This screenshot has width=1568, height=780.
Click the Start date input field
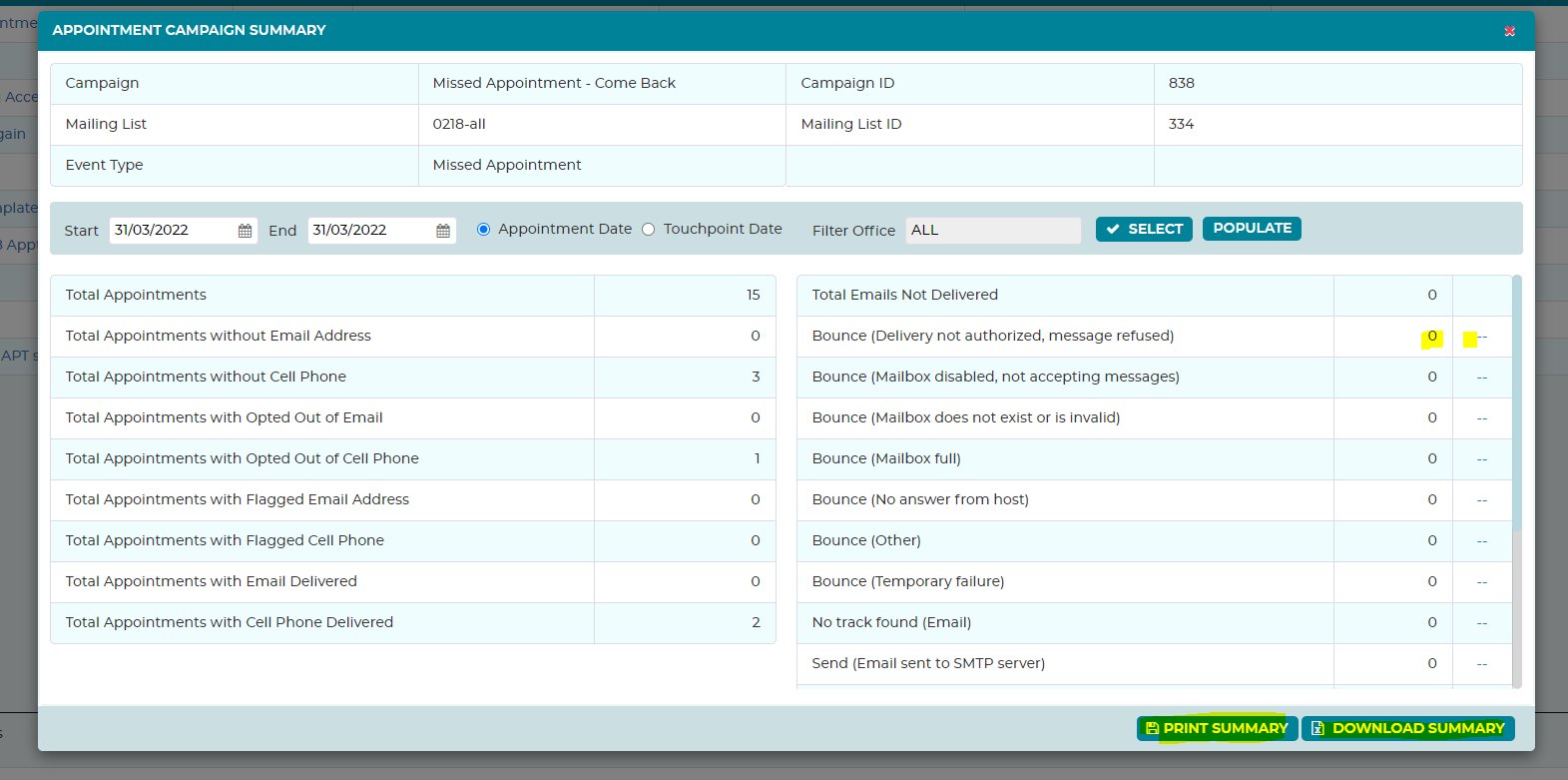(x=184, y=231)
